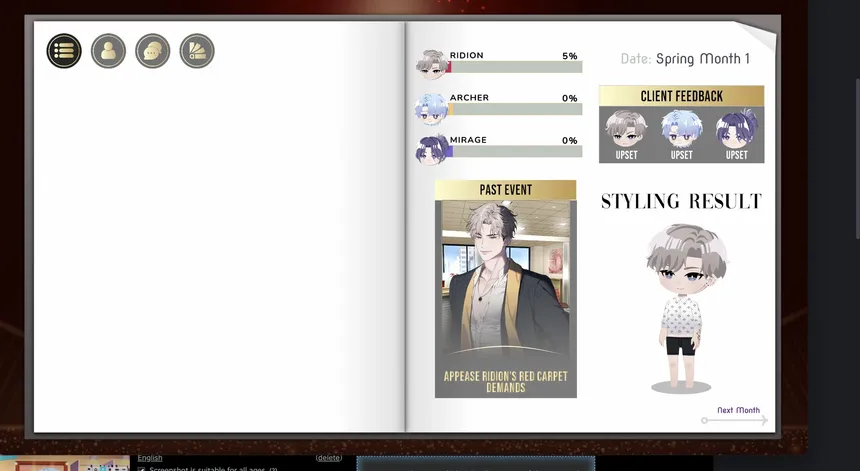The image size is (860, 471).
Task: Click the Spring Month 1 date text
Action: click(x=703, y=59)
